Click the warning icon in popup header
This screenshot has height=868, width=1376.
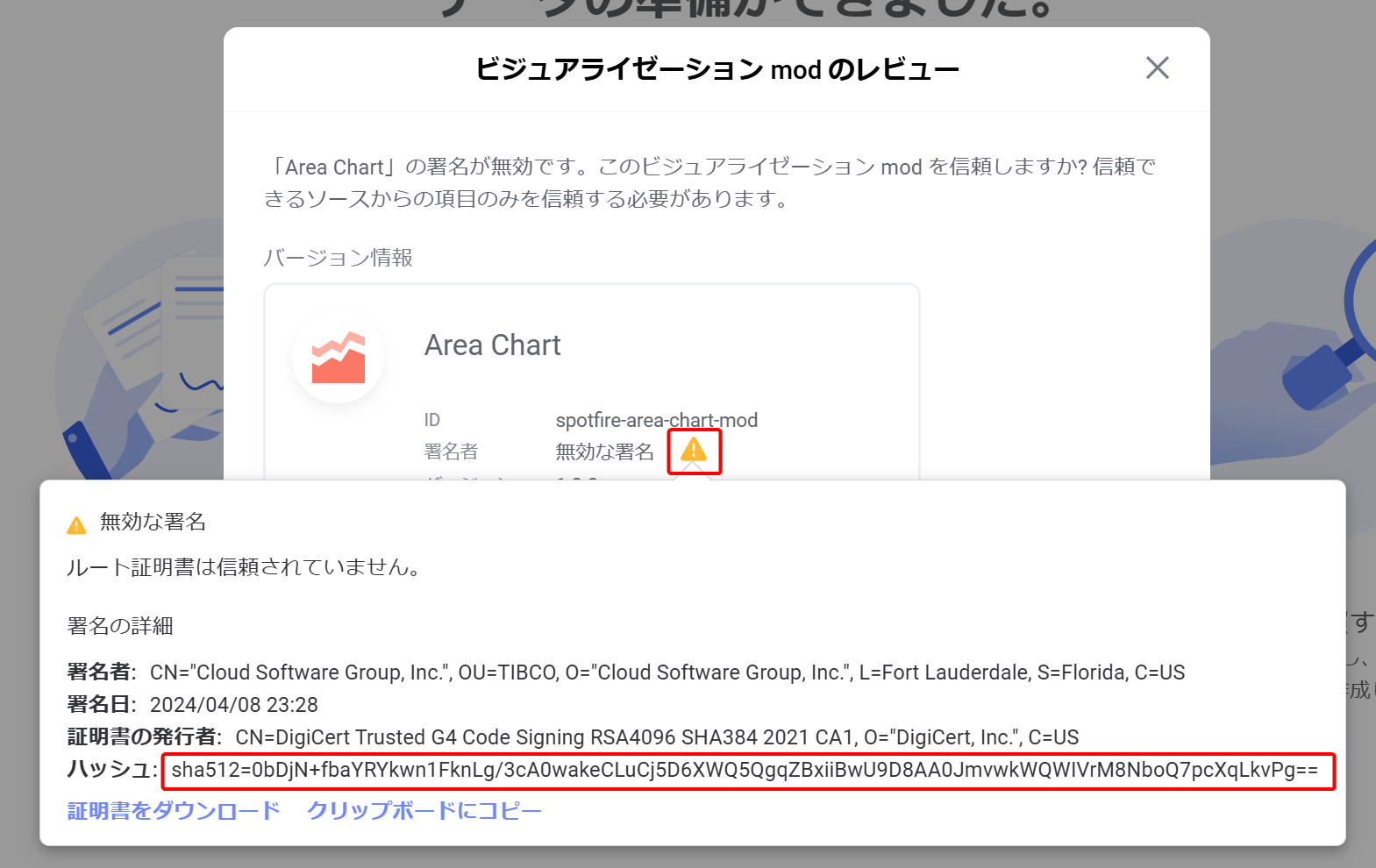[x=77, y=525]
